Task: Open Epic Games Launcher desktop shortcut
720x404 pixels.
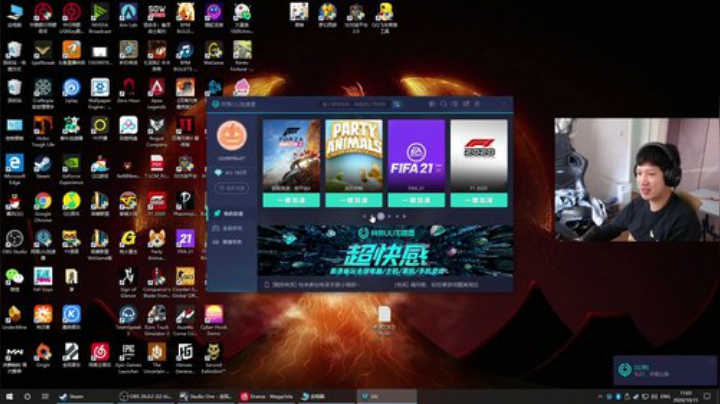Action: pos(128,359)
